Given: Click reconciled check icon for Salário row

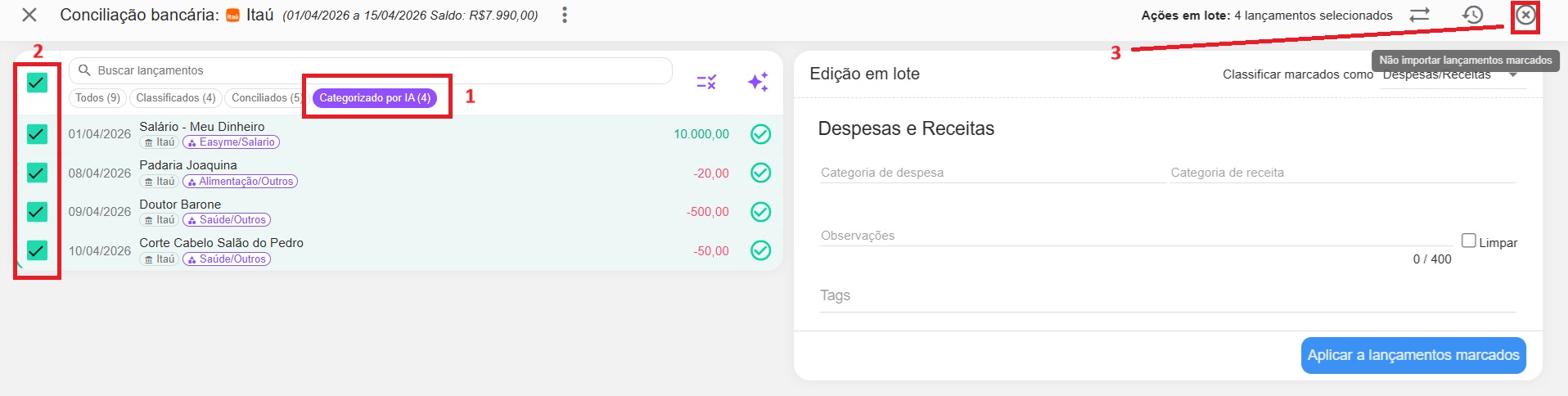Looking at the screenshot, I should point(760,134).
